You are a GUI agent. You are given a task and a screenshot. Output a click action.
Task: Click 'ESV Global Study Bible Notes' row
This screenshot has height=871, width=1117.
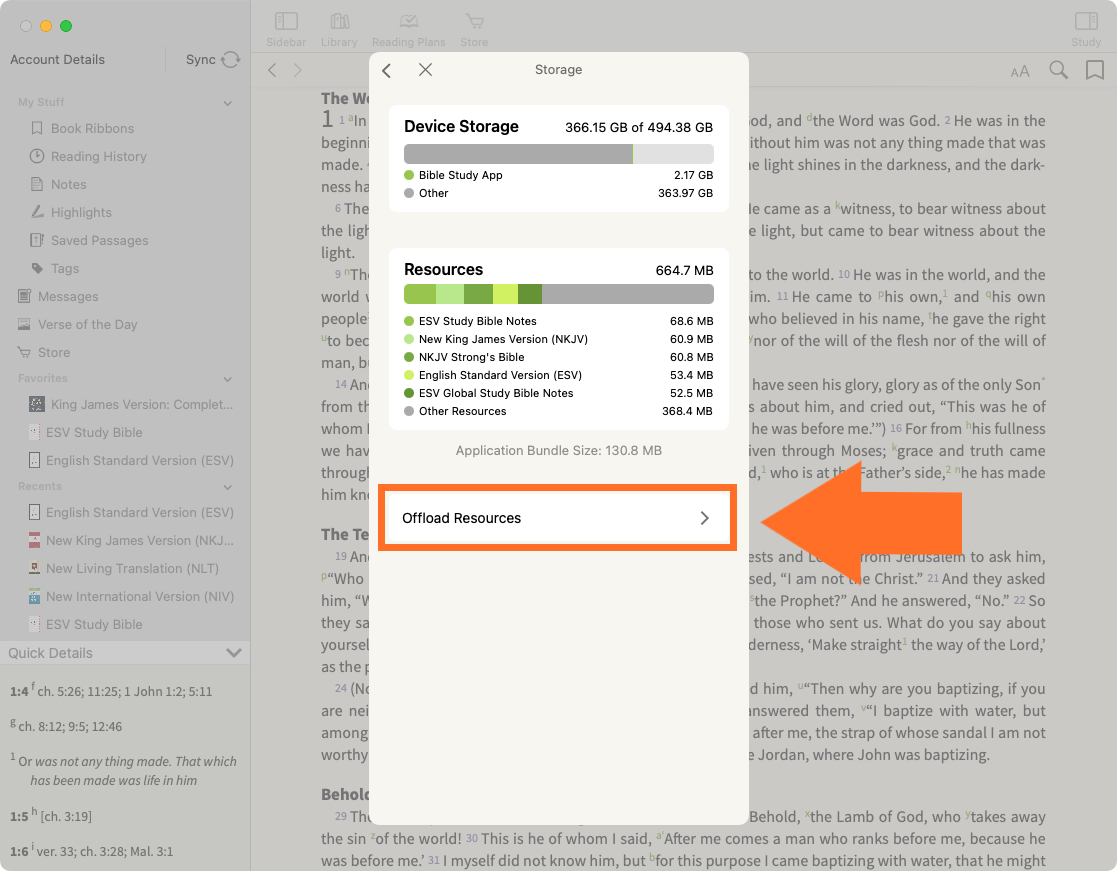558,393
